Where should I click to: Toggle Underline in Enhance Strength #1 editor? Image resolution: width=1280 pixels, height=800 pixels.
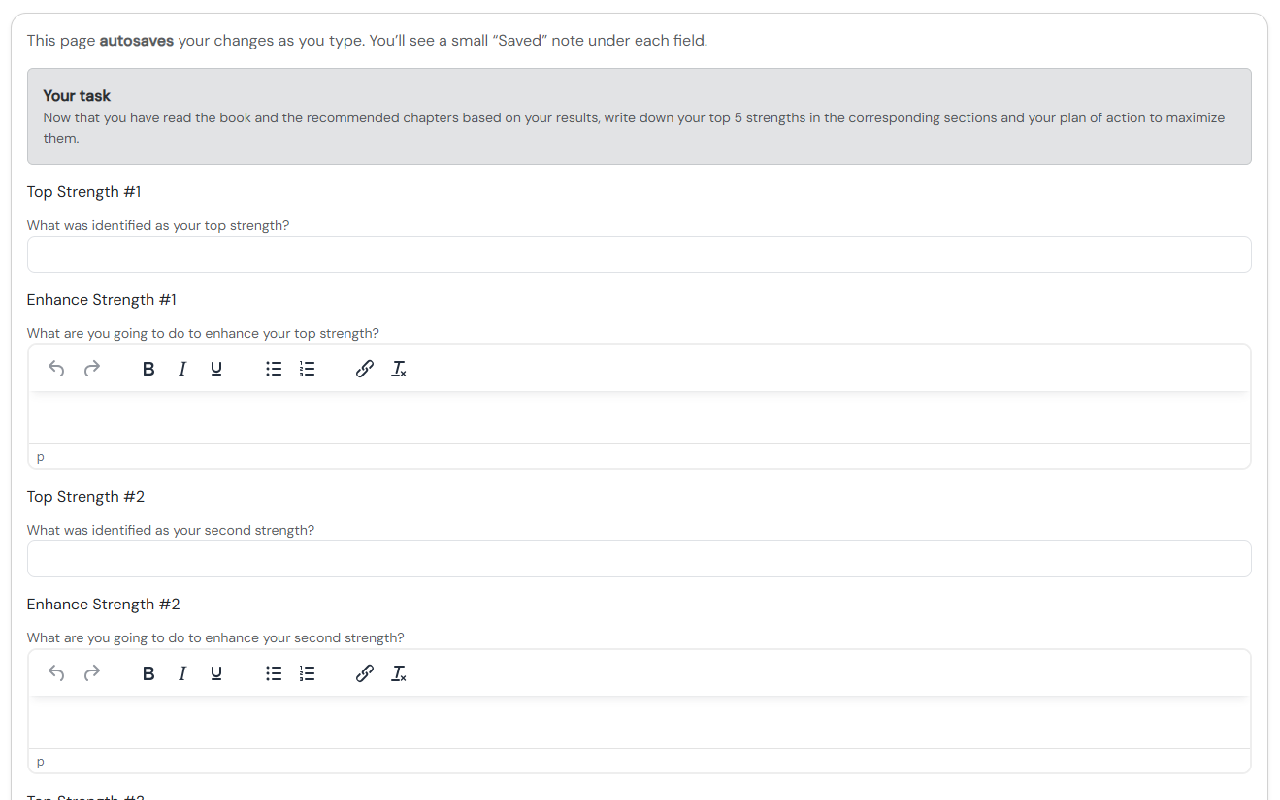(216, 369)
